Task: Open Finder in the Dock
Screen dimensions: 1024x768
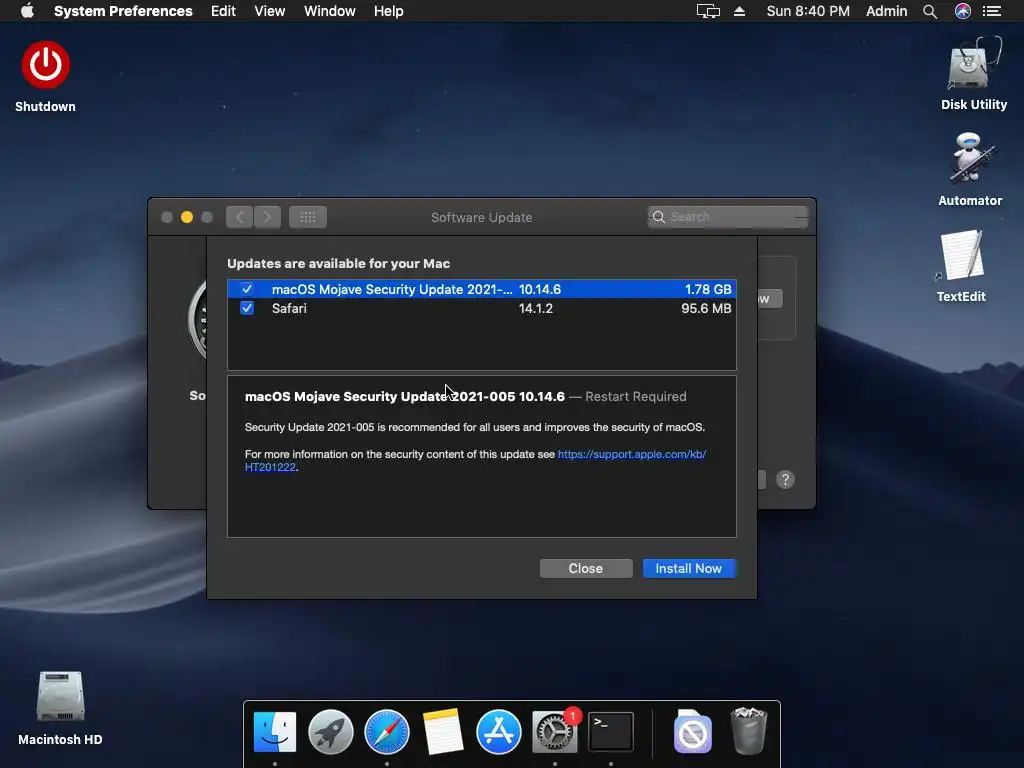Action: (x=275, y=731)
